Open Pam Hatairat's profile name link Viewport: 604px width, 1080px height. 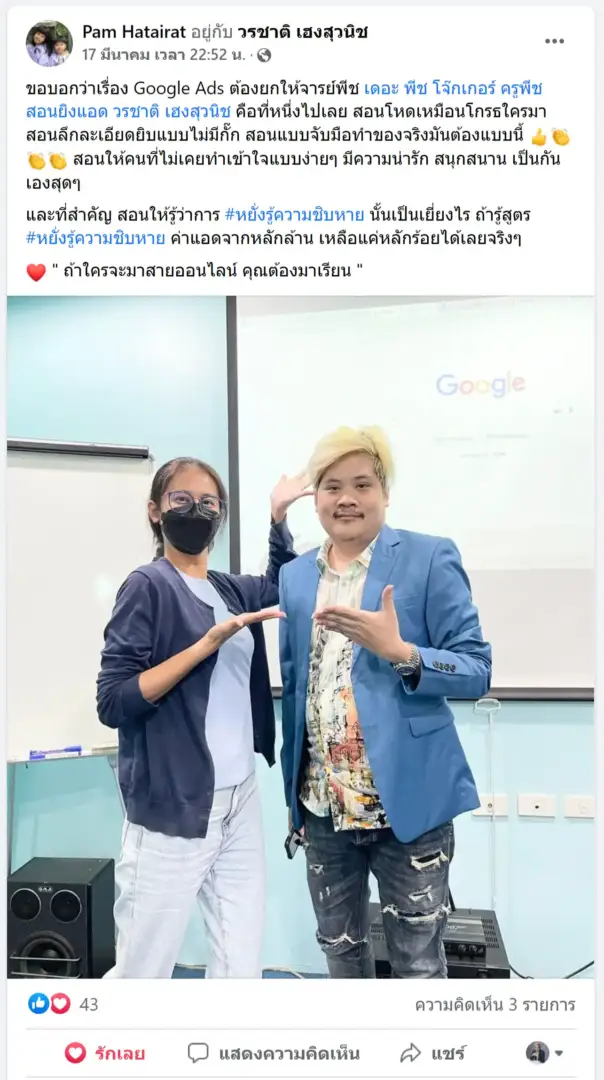click(x=134, y=32)
